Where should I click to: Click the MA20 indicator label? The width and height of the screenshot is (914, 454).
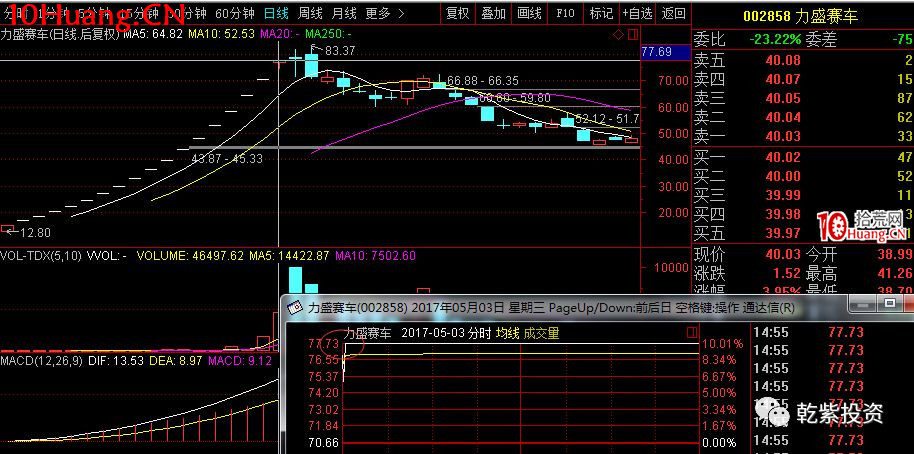280,34
